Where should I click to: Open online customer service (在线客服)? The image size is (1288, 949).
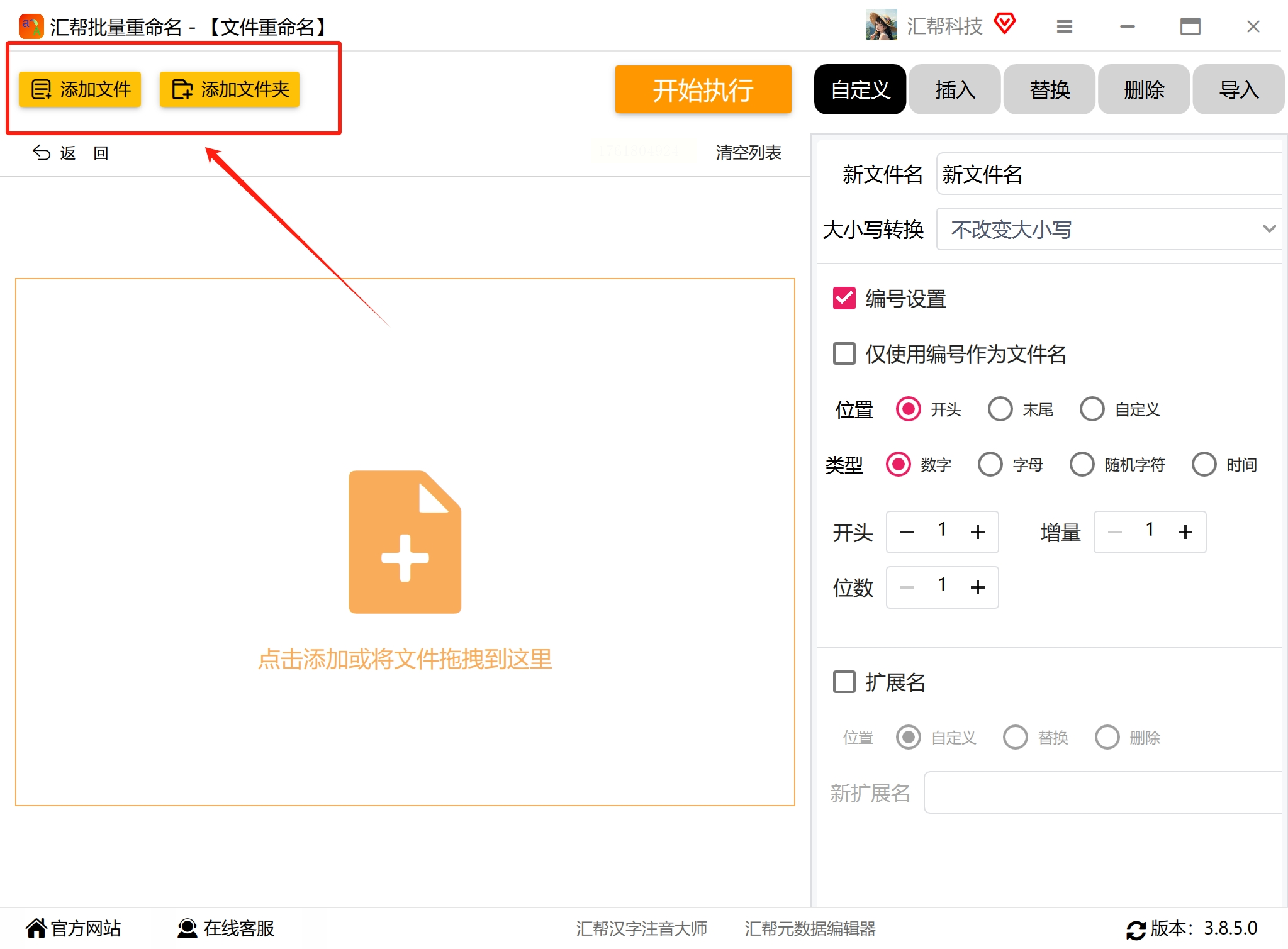tap(225, 928)
